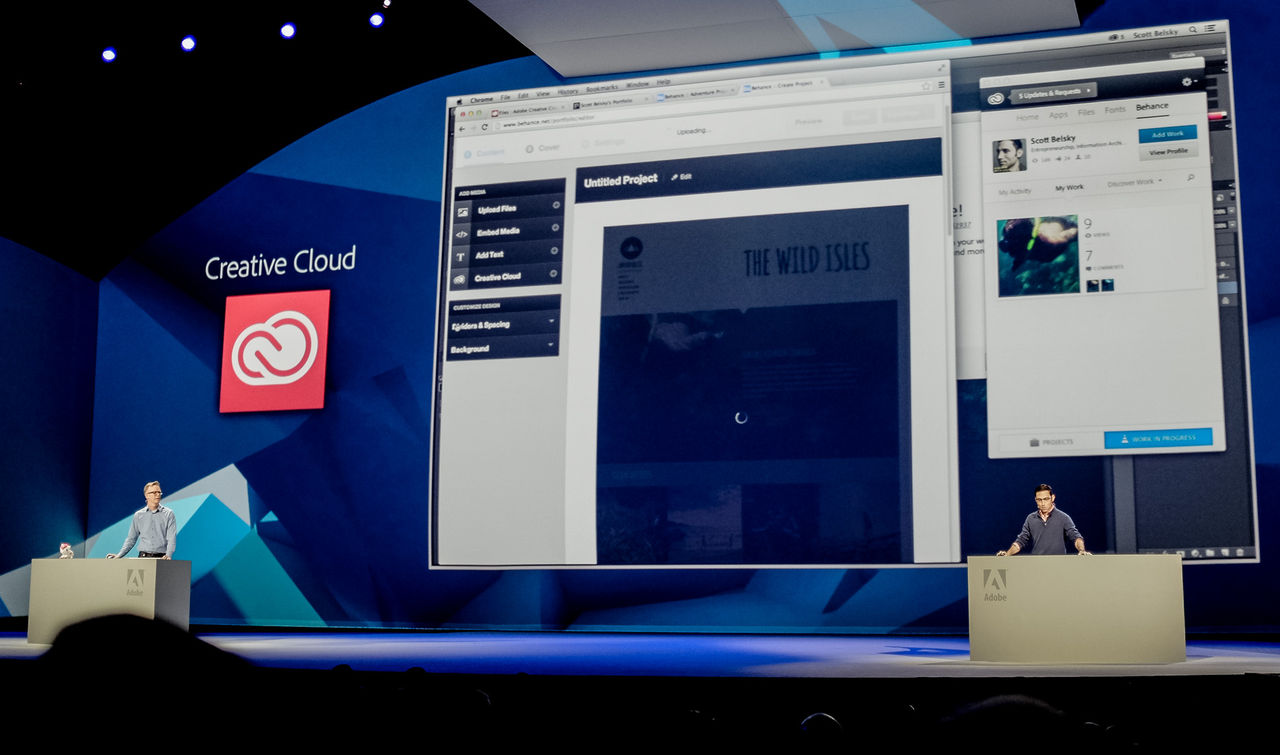Image resolution: width=1280 pixels, height=755 pixels.
Task: Switch to Scott Belsky's Portfolio browser tab
Action: pyautogui.click(x=610, y=103)
